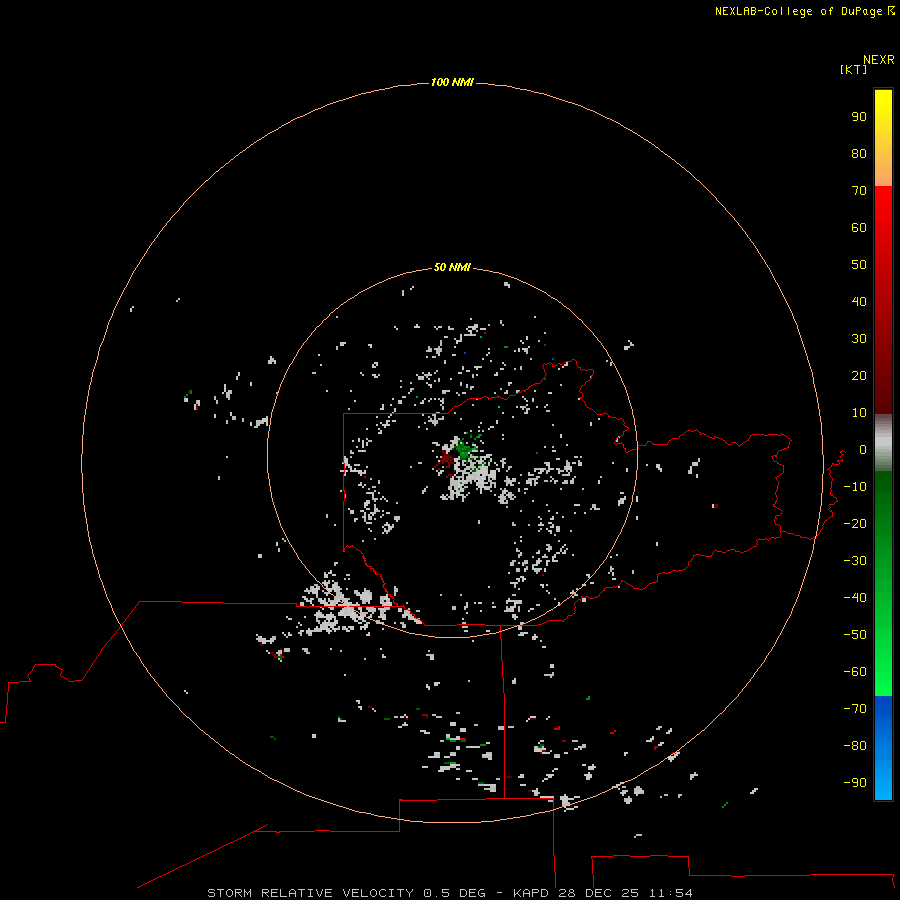Image resolution: width=900 pixels, height=900 pixels.
Task: Click the blue bottom segment of velocity scale
Action: point(883,748)
